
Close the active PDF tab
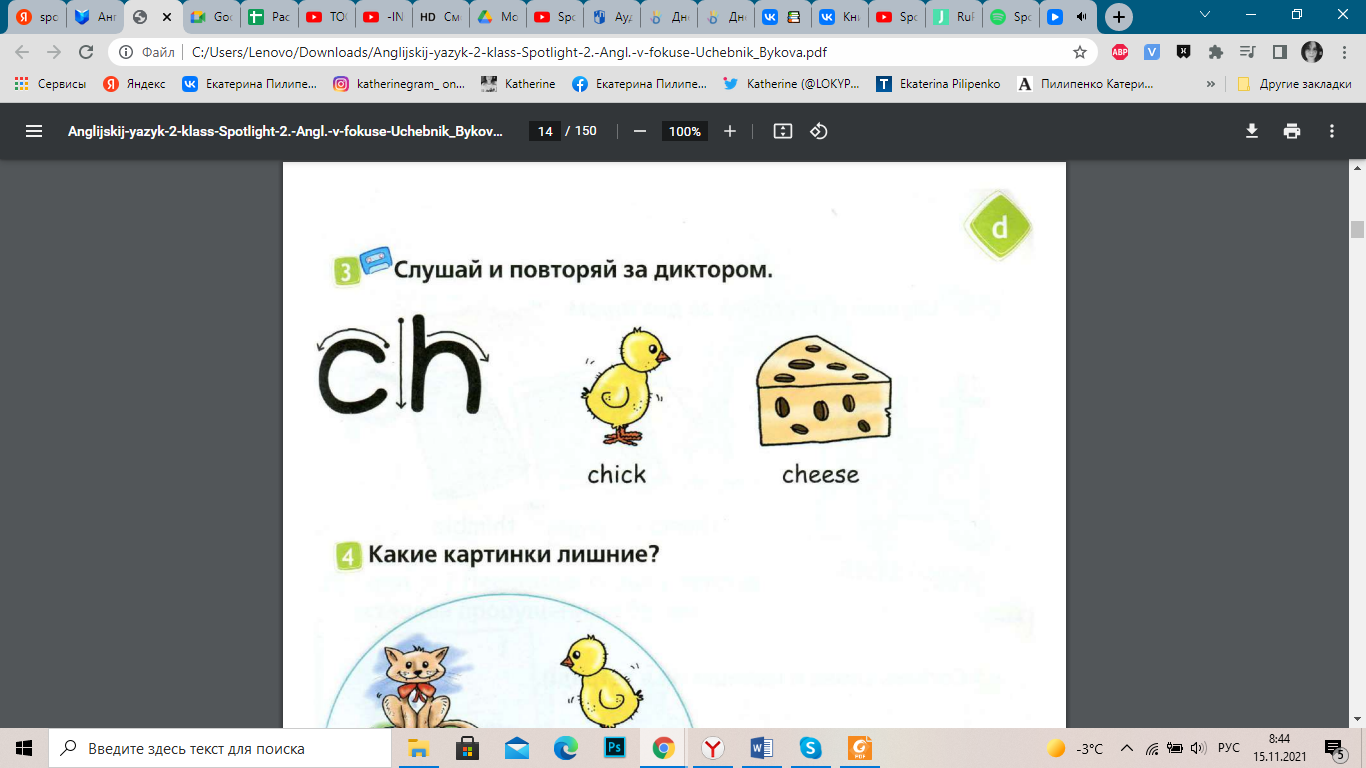coord(165,17)
